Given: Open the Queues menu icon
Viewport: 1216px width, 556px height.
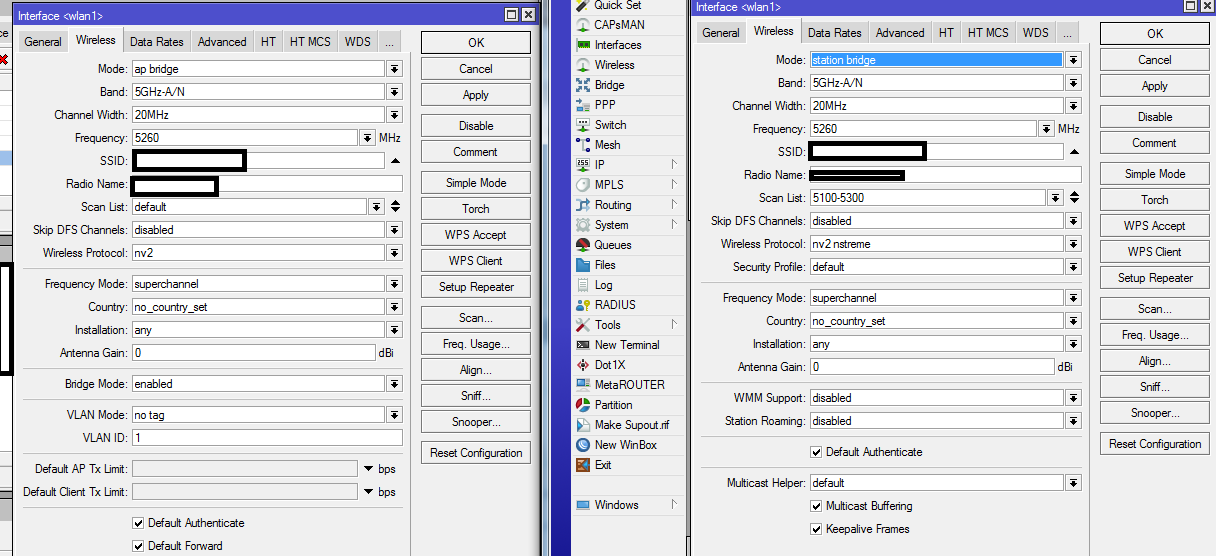Looking at the screenshot, I should 584,245.
